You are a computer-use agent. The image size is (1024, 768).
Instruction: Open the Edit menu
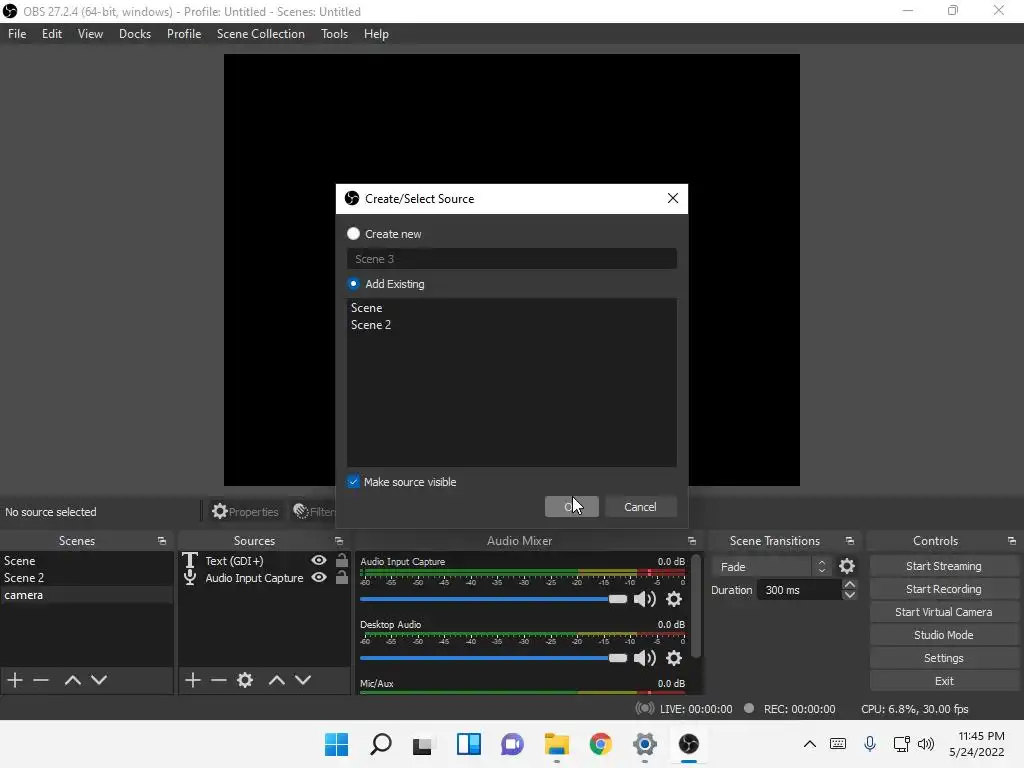pyautogui.click(x=52, y=34)
